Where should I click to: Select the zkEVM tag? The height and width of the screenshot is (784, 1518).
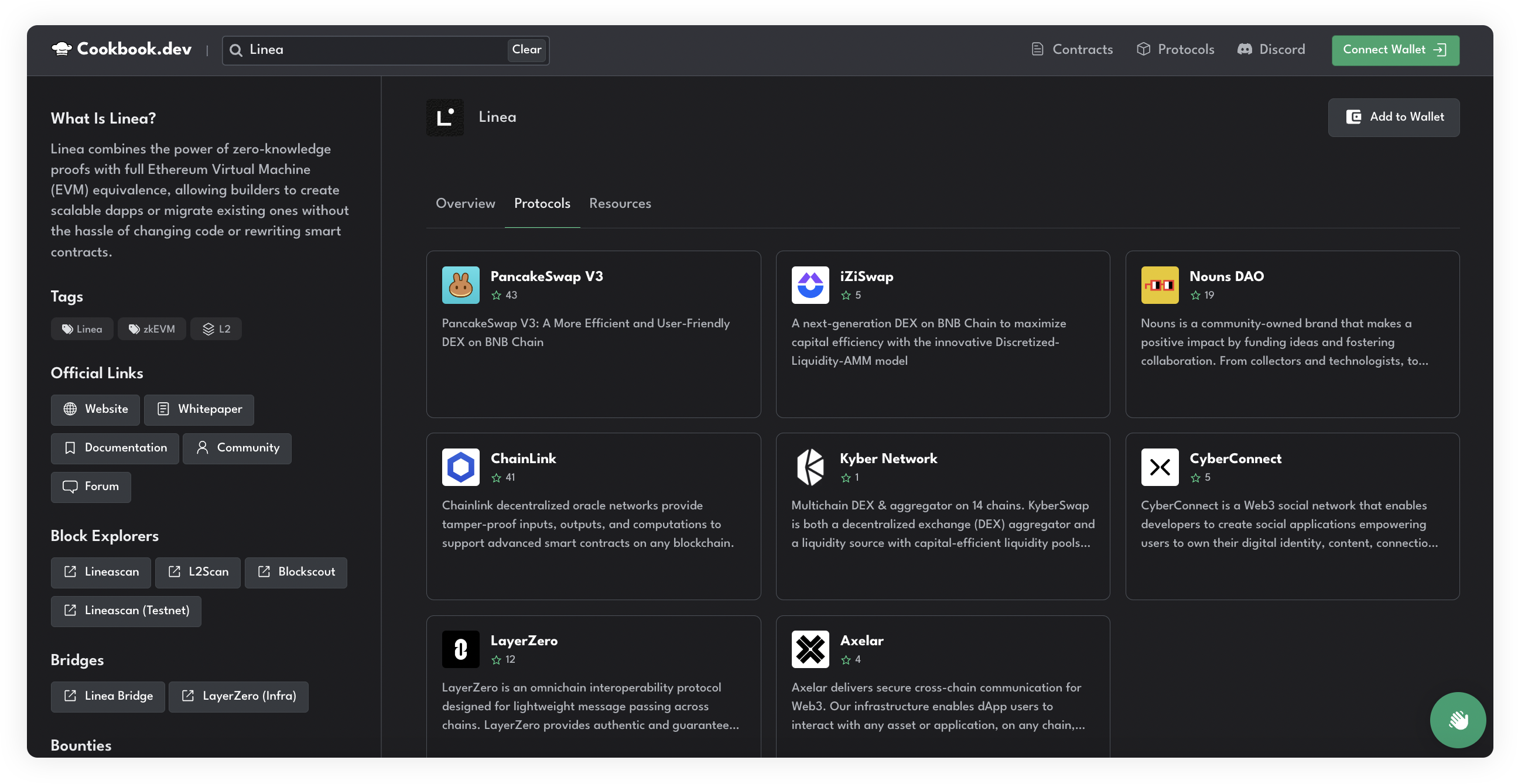(152, 328)
